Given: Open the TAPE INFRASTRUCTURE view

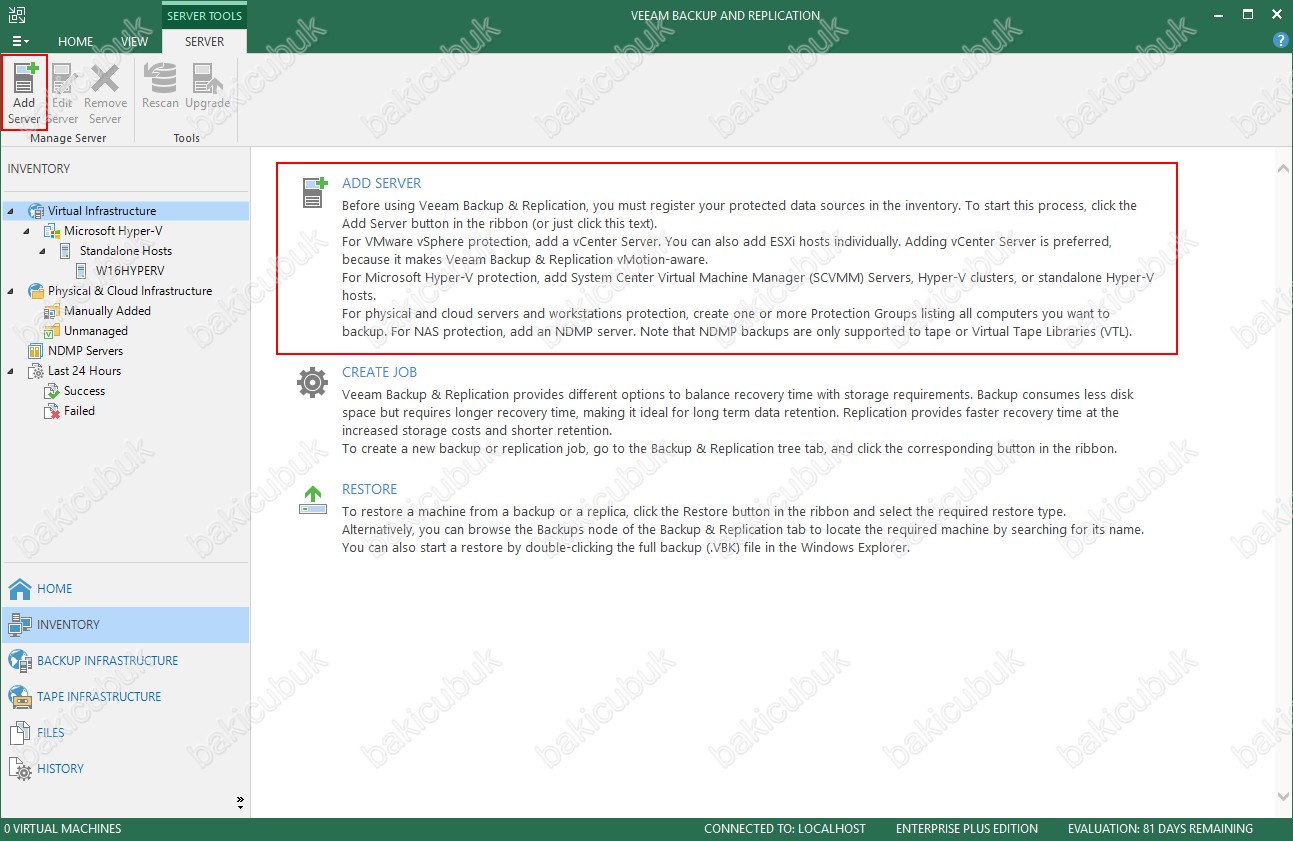Looking at the screenshot, I should [125, 697].
